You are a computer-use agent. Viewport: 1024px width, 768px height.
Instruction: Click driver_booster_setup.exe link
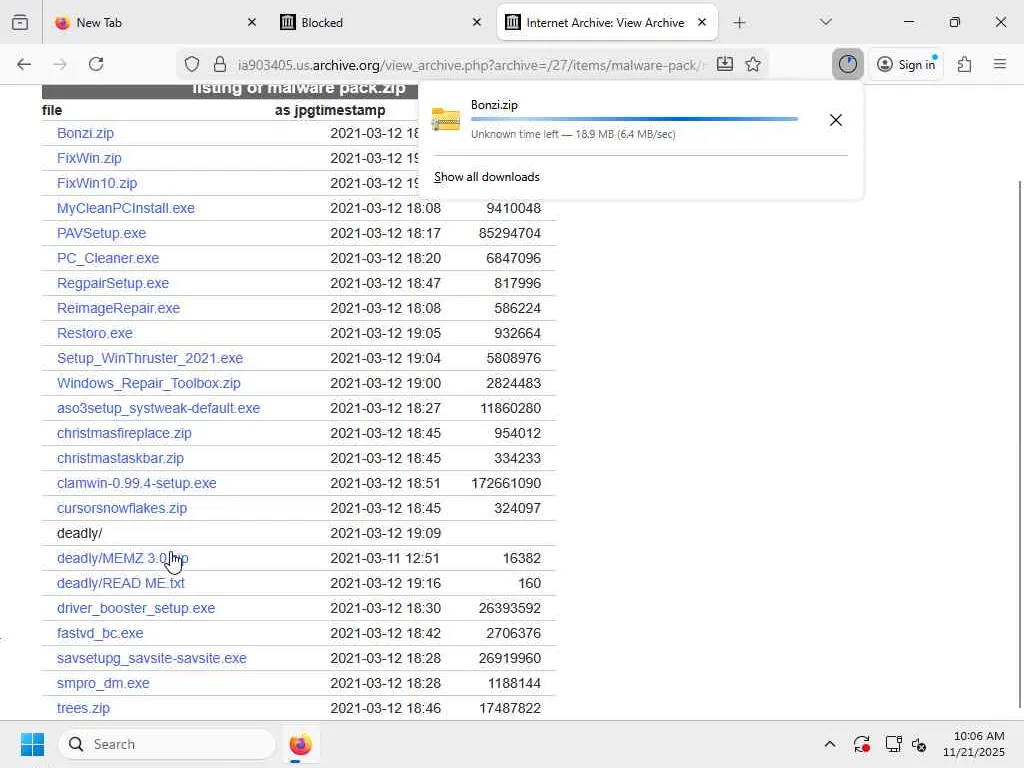(136, 608)
